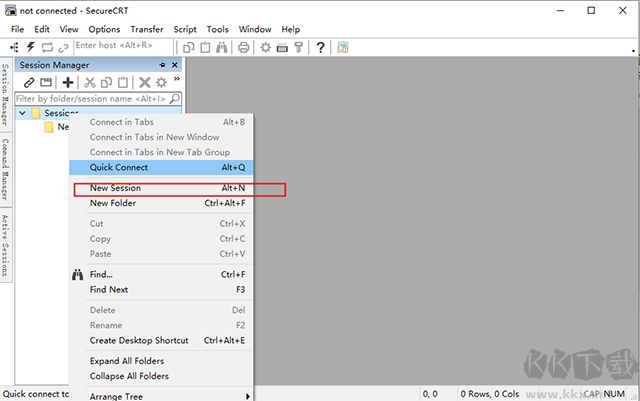Close the Session Manager panel
The height and width of the screenshot is (401, 640).
(175, 65)
